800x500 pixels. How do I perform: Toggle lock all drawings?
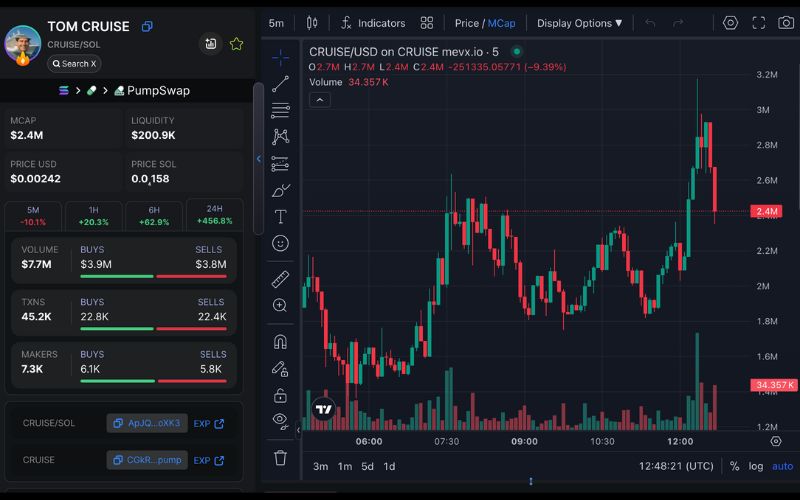pos(280,395)
